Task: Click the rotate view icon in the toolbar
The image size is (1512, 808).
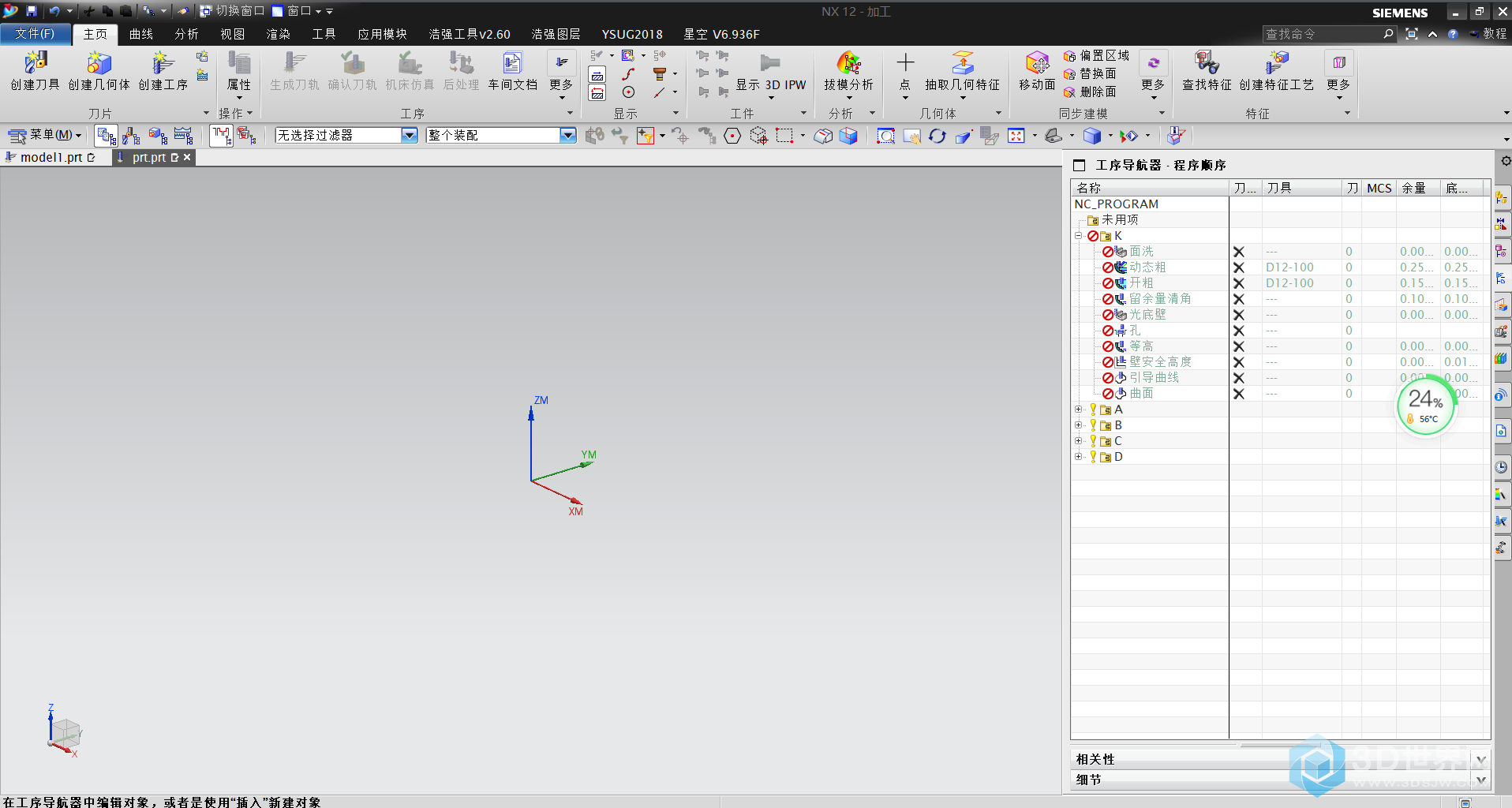Action: point(937,136)
